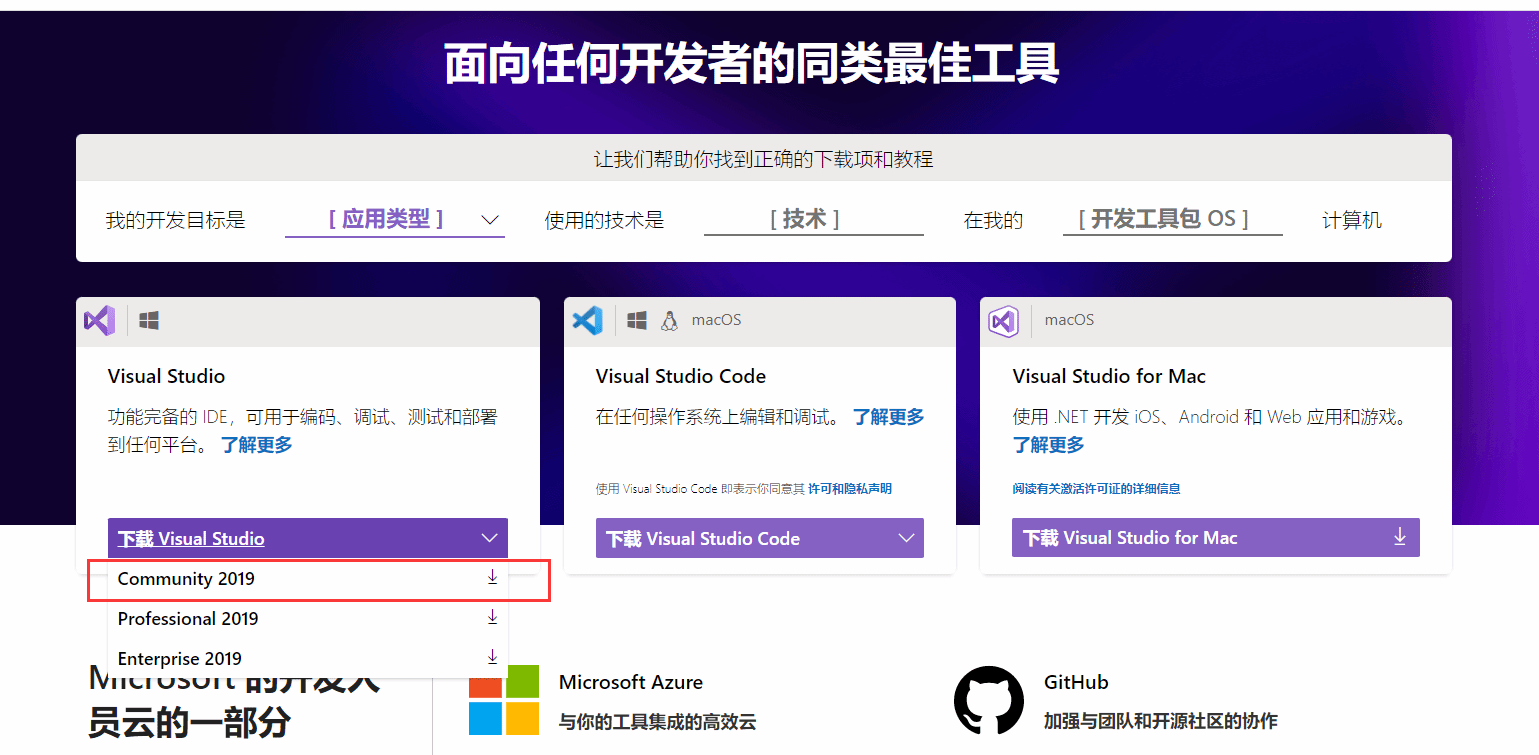The height and width of the screenshot is (755, 1539).
Task: Open the 许可和隐私声明 link
Action: point(849,489)
